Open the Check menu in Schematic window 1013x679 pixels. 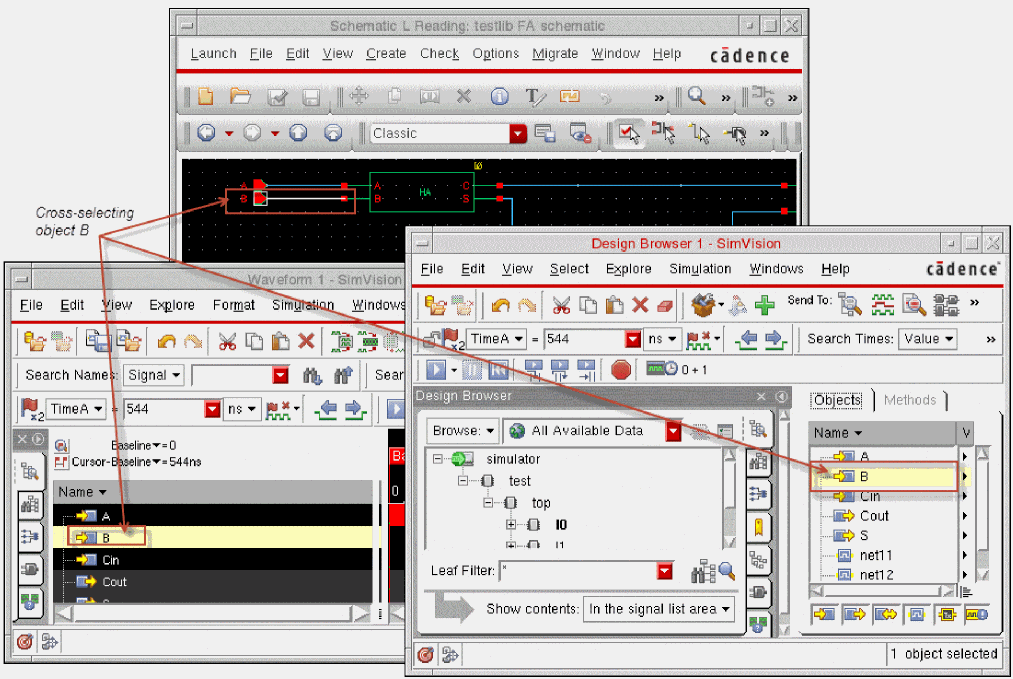coord(439,54)
